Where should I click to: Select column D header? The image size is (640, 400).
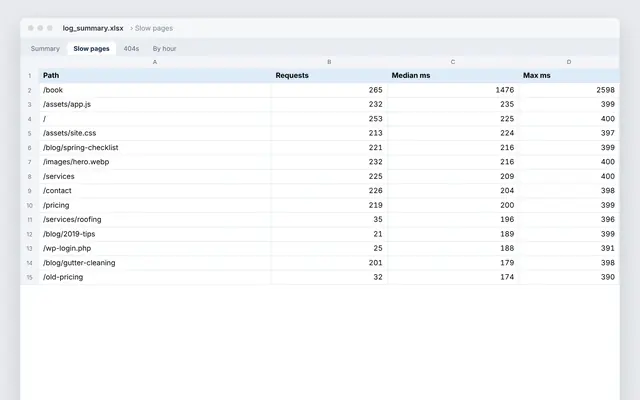coord(569,62)
